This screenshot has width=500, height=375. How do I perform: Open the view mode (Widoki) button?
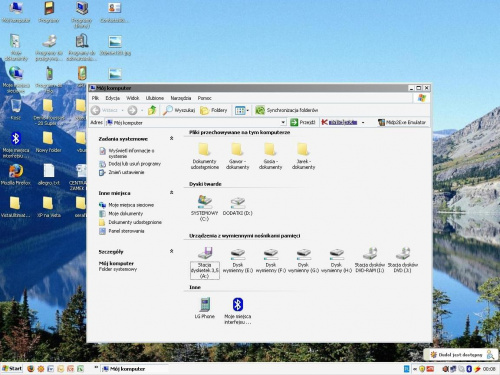point(240,110)
